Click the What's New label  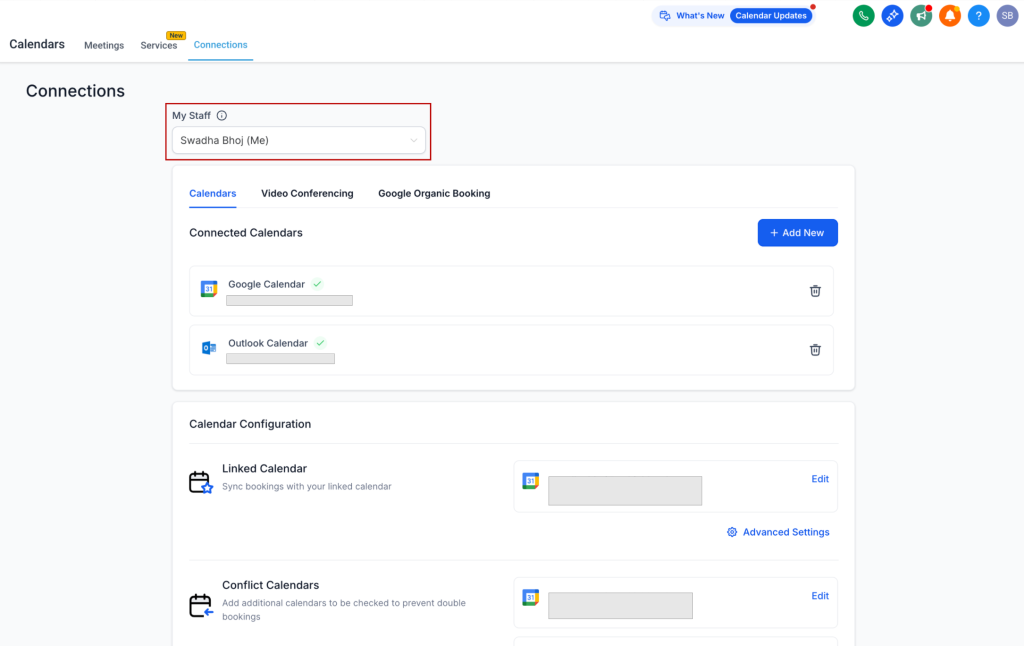tap(700, 16)
